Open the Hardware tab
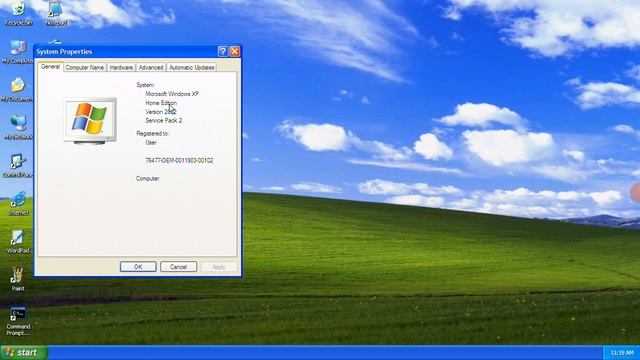640x360 pixels. (121, 68)
